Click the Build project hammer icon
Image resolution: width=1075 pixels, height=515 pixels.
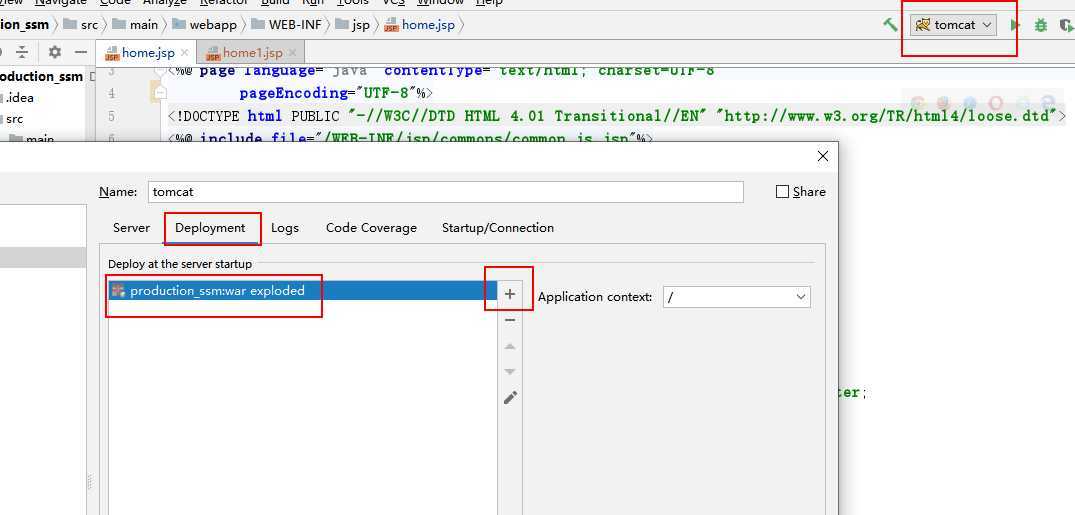click(890, 25)
